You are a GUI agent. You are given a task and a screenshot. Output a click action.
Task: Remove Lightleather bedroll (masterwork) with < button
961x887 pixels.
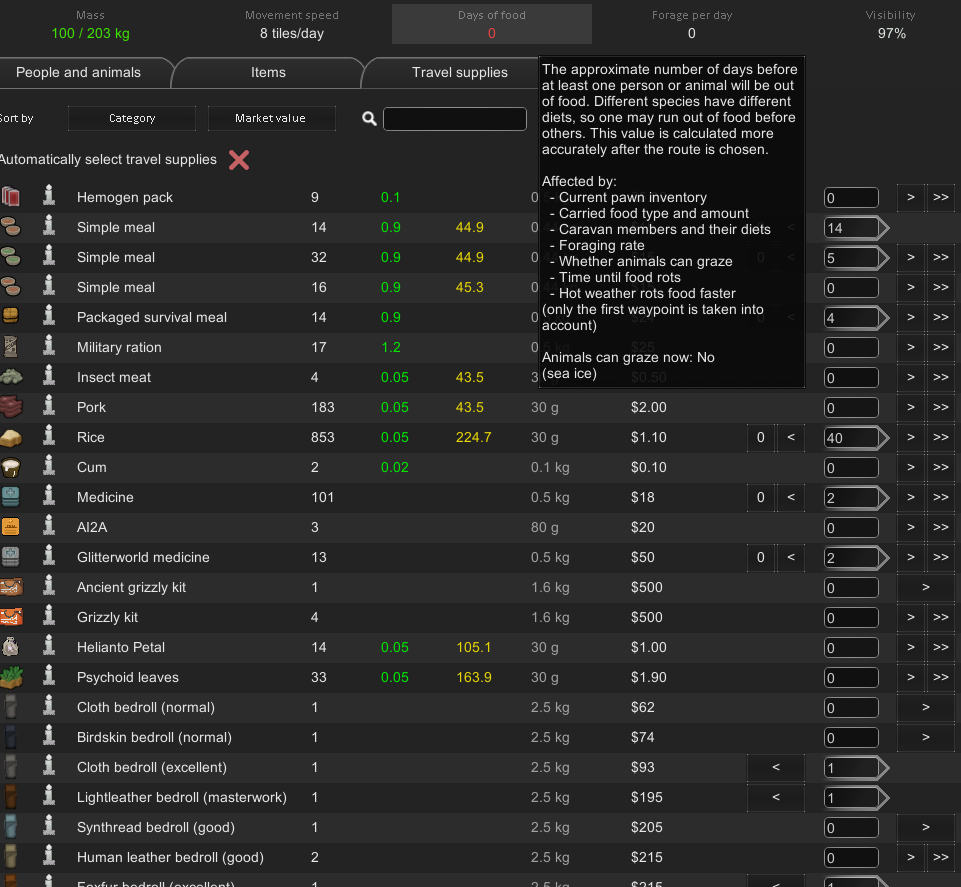click(x=776, y=798)
